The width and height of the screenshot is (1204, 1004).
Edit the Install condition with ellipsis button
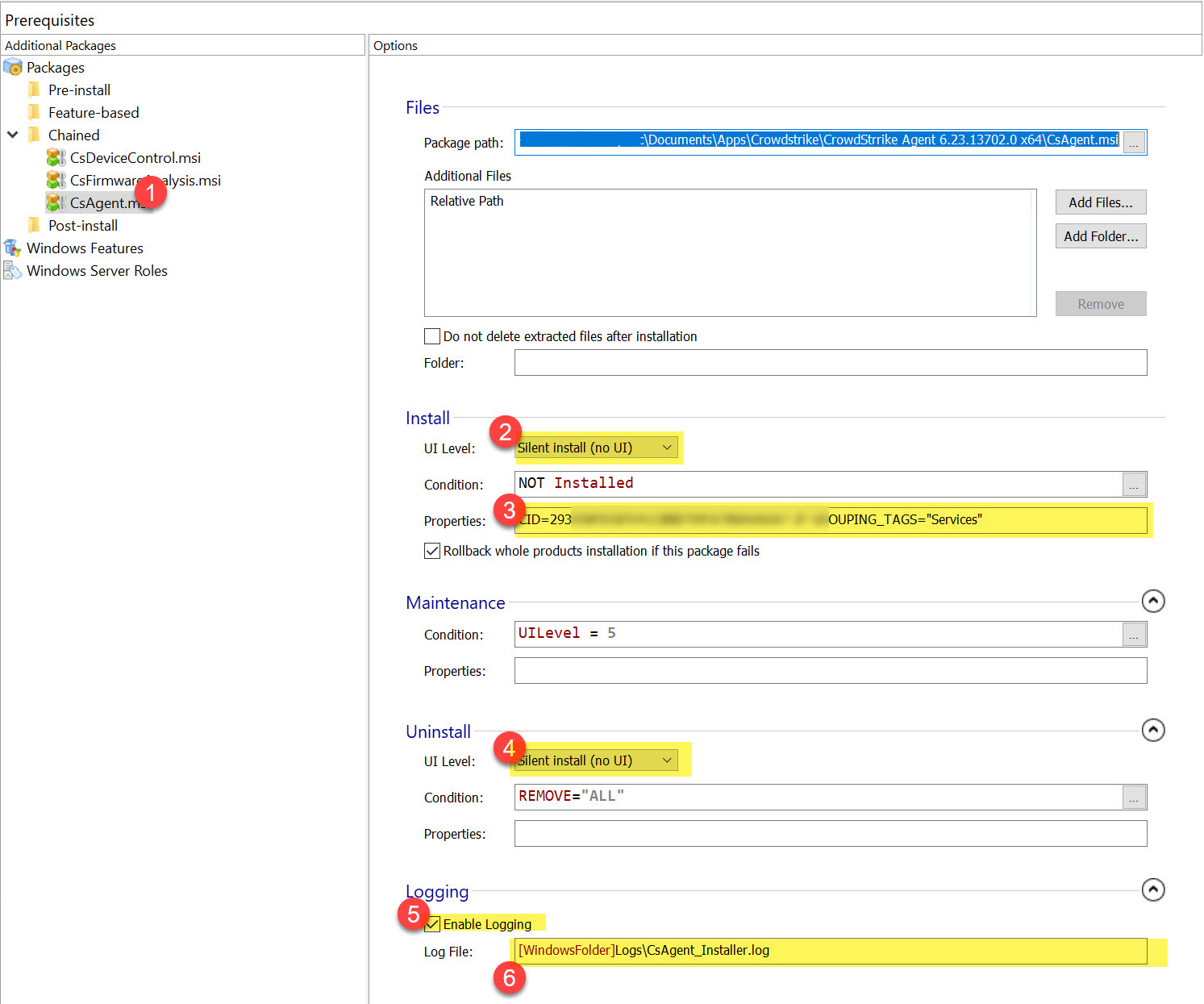[x=1134, y=485]
